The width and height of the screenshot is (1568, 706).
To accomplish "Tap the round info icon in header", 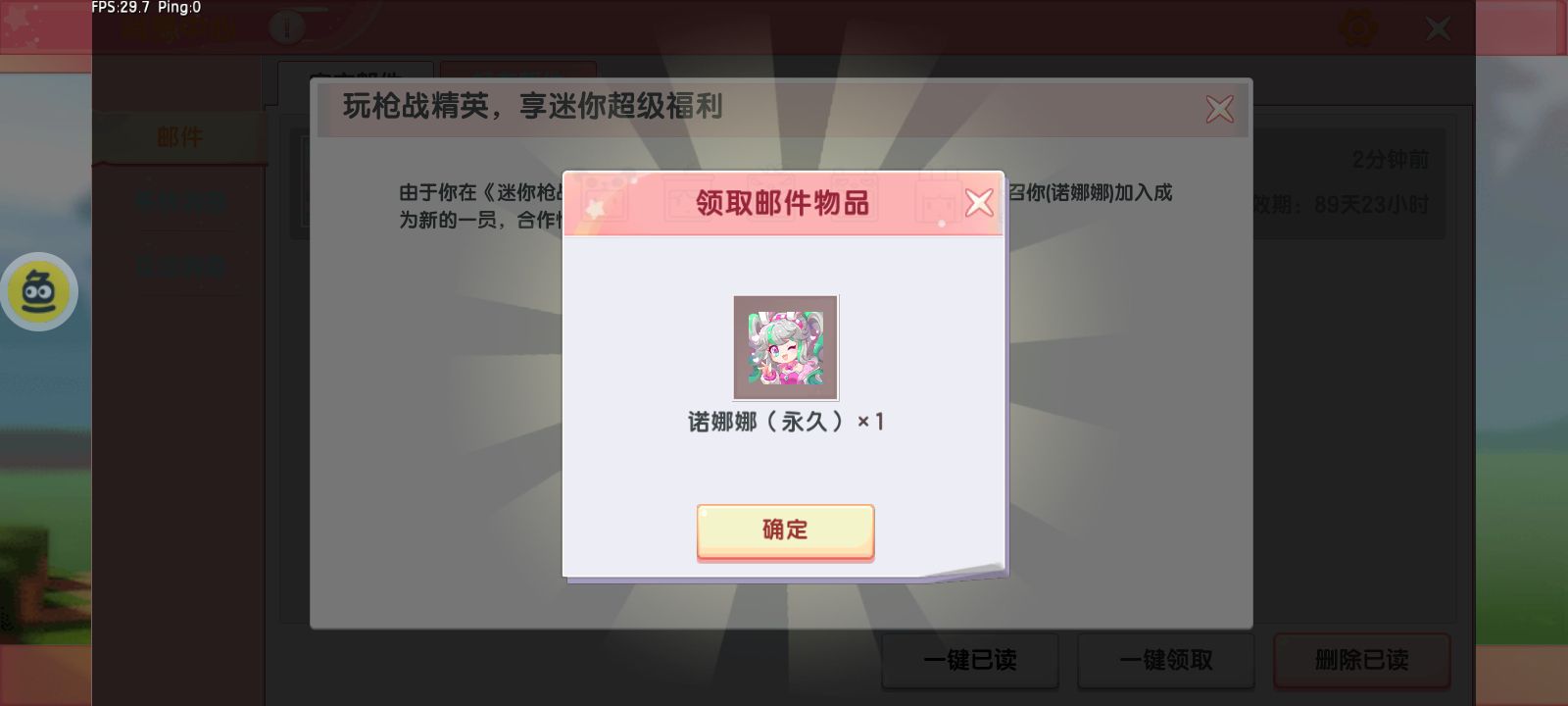I will tap(286, 27).
